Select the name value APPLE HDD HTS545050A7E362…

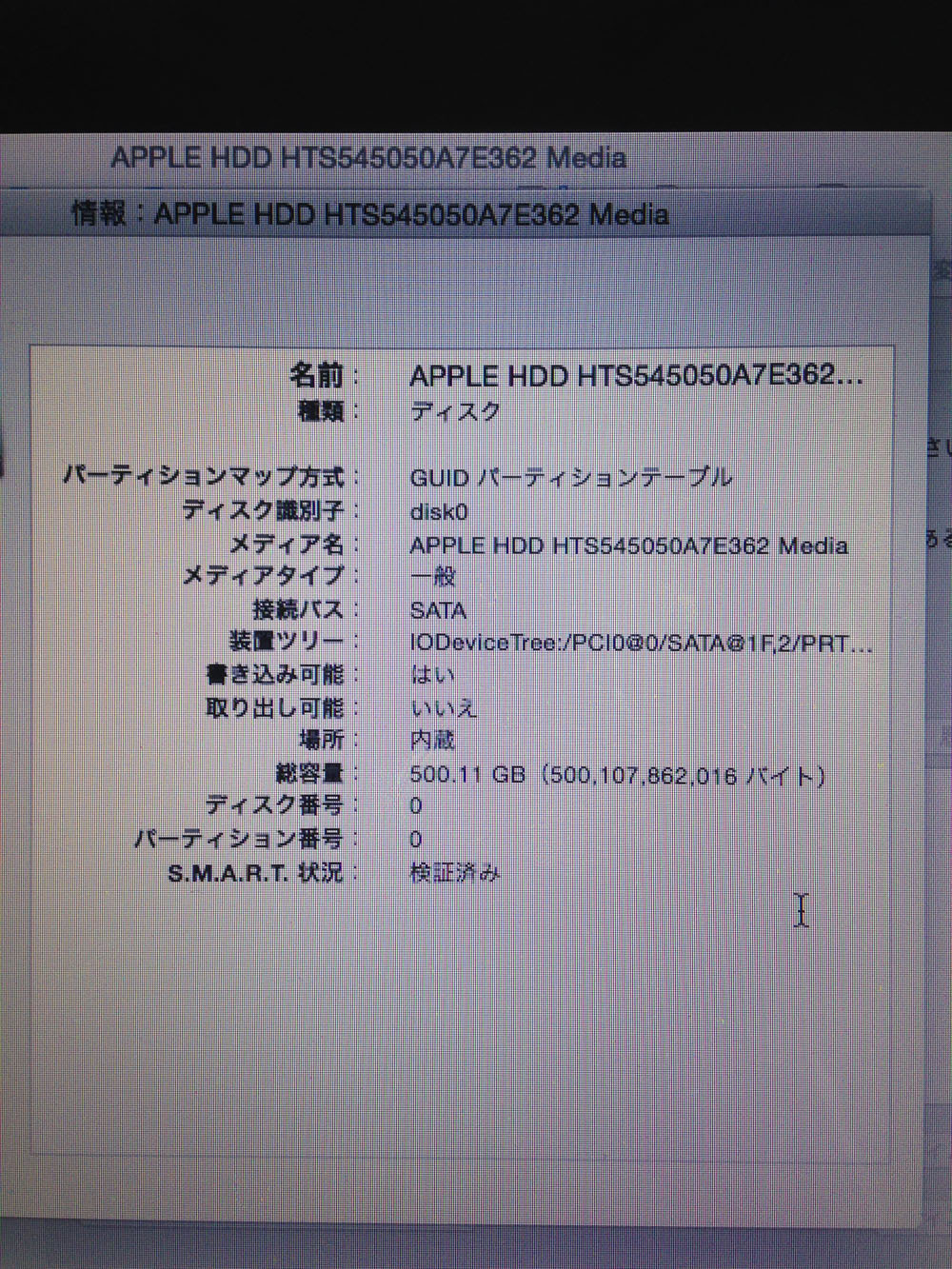(637, 376)
